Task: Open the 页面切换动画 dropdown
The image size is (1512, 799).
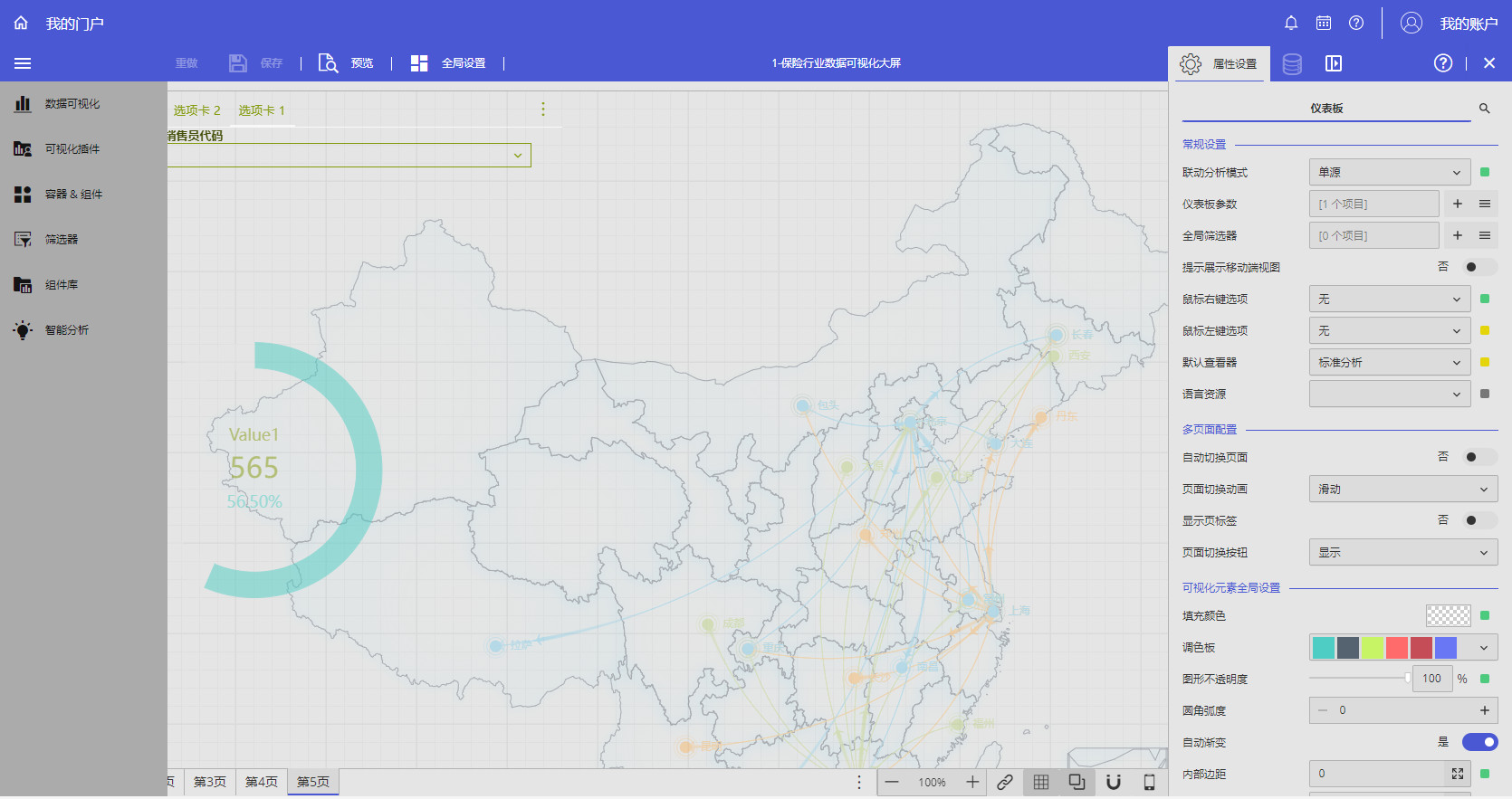Action: pyautogui.click(x=1402, y=490)
